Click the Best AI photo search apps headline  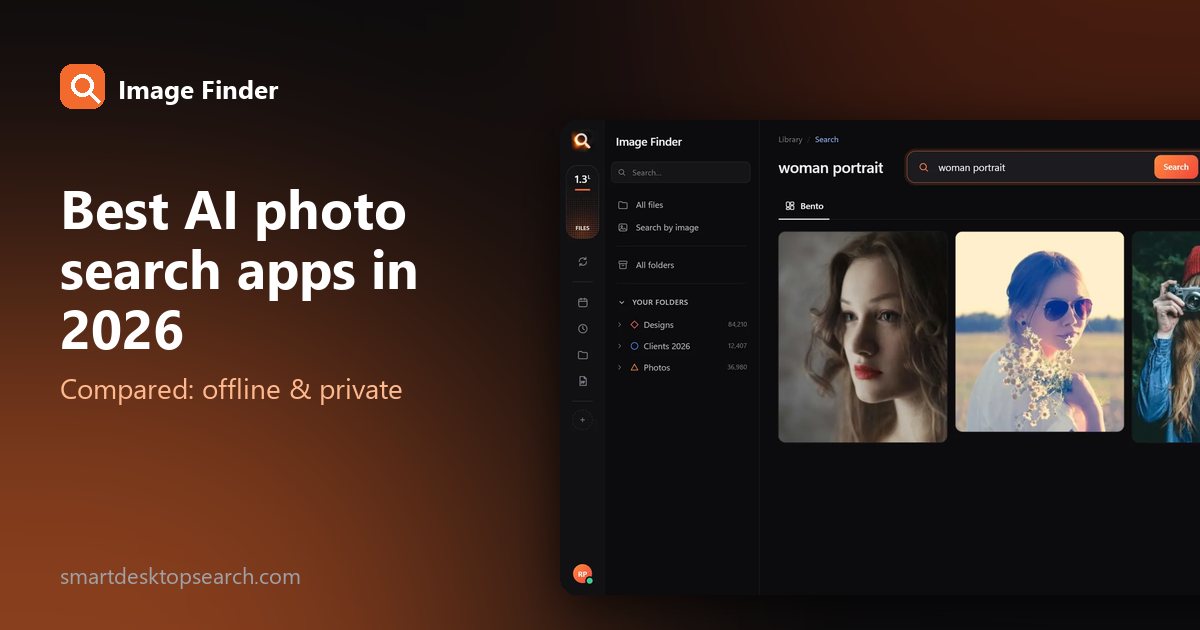(239, 270)
